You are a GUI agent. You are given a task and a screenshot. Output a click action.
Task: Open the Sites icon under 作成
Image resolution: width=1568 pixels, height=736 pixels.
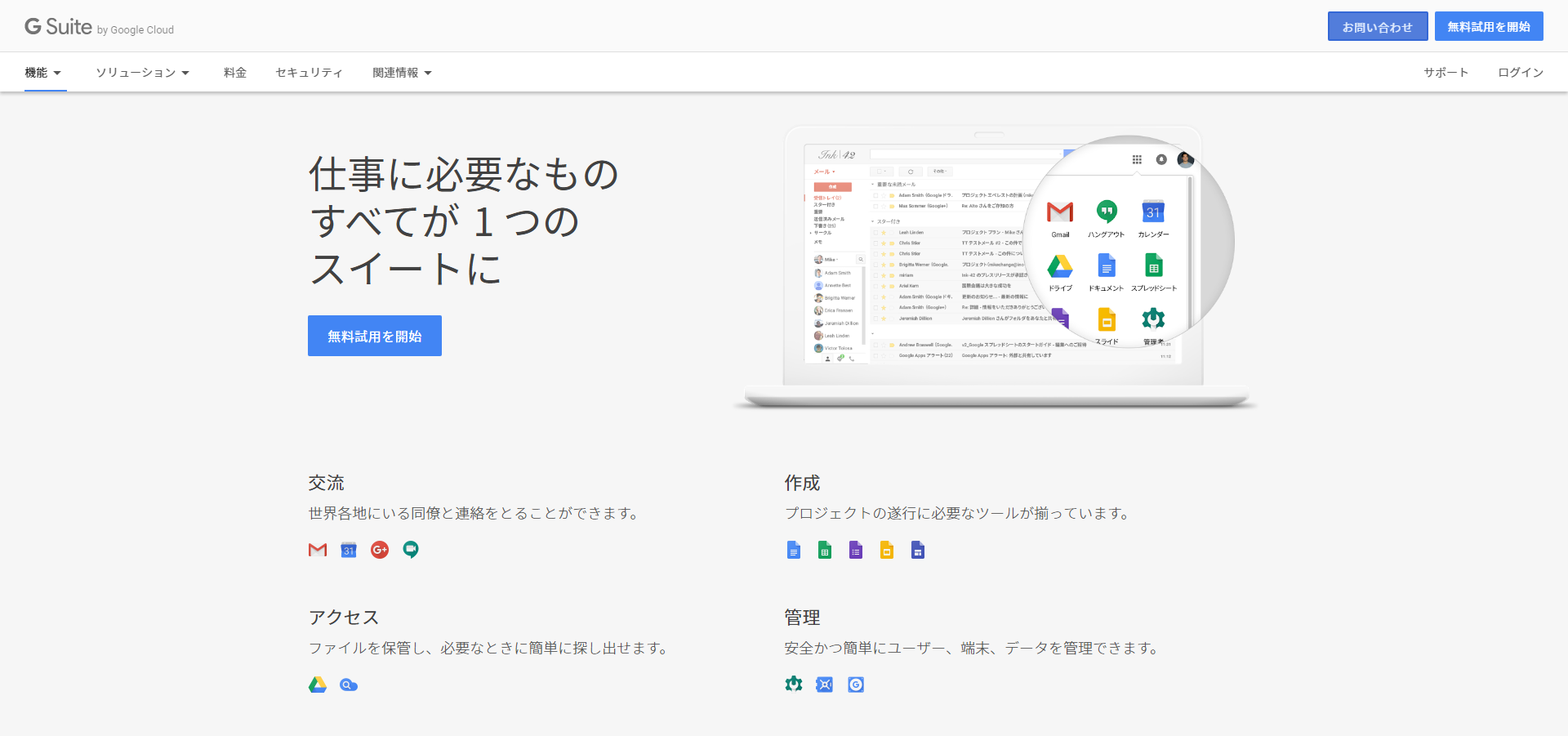point(918,550)
